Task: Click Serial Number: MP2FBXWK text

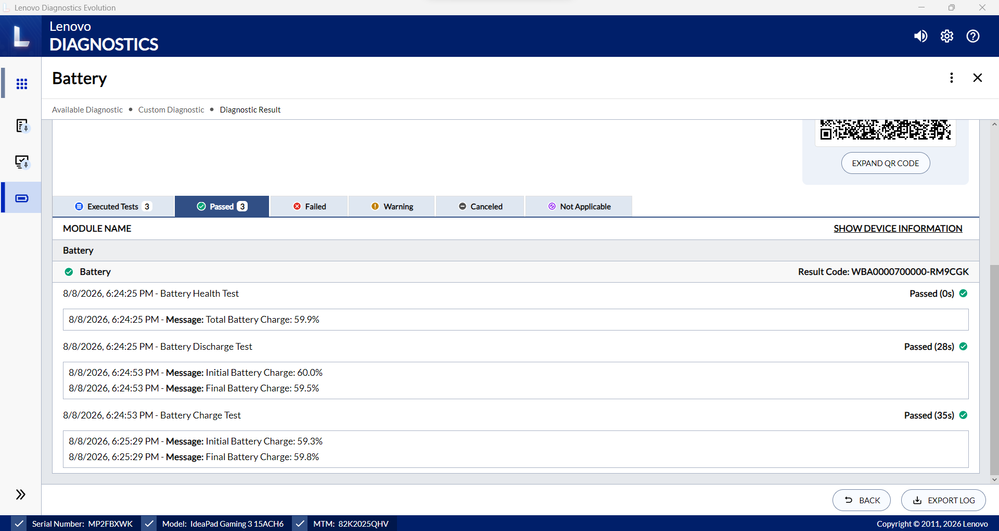Action: (82, 524)
